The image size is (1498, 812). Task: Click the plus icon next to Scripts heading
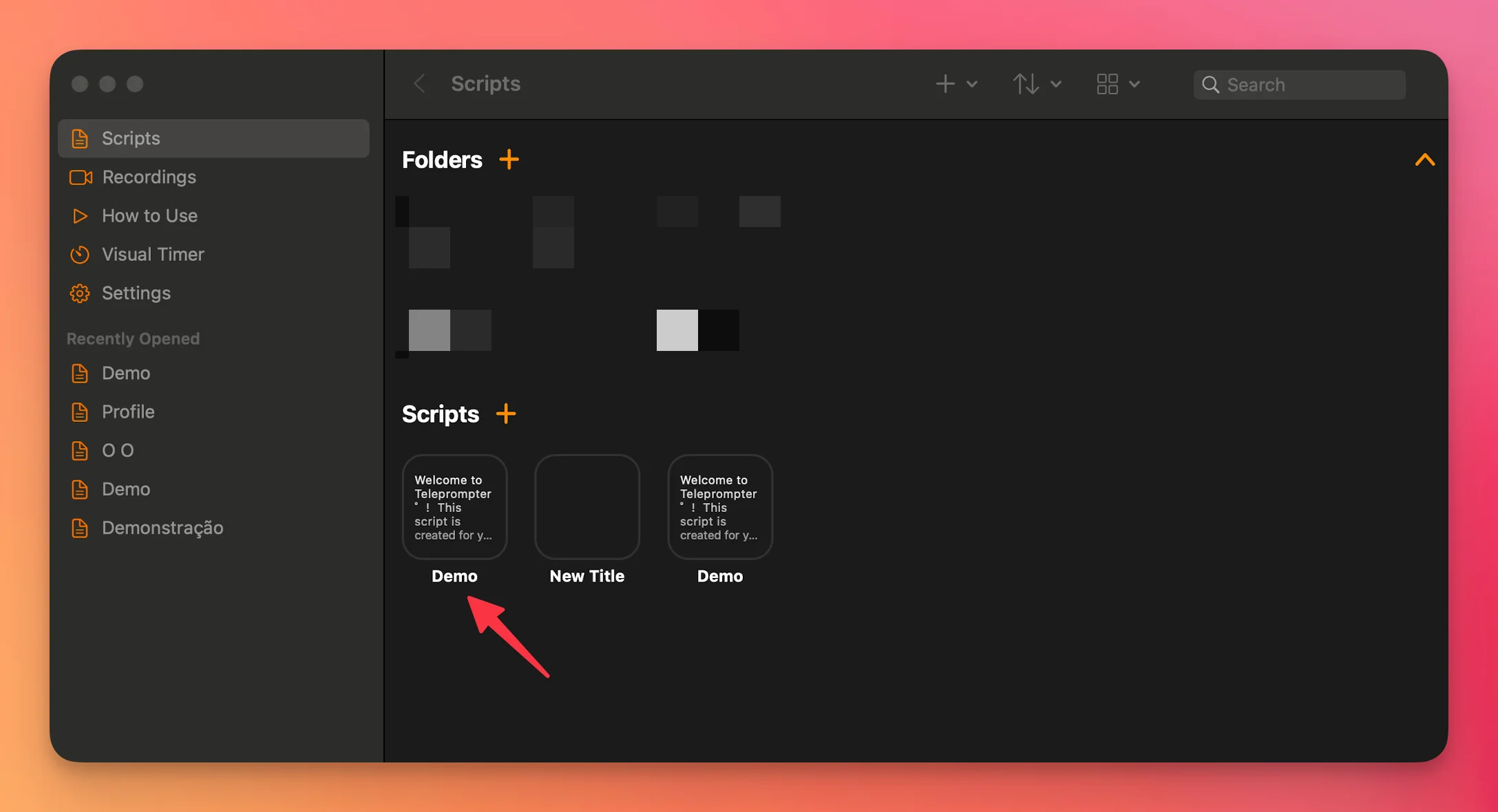[x=507, y=414]
